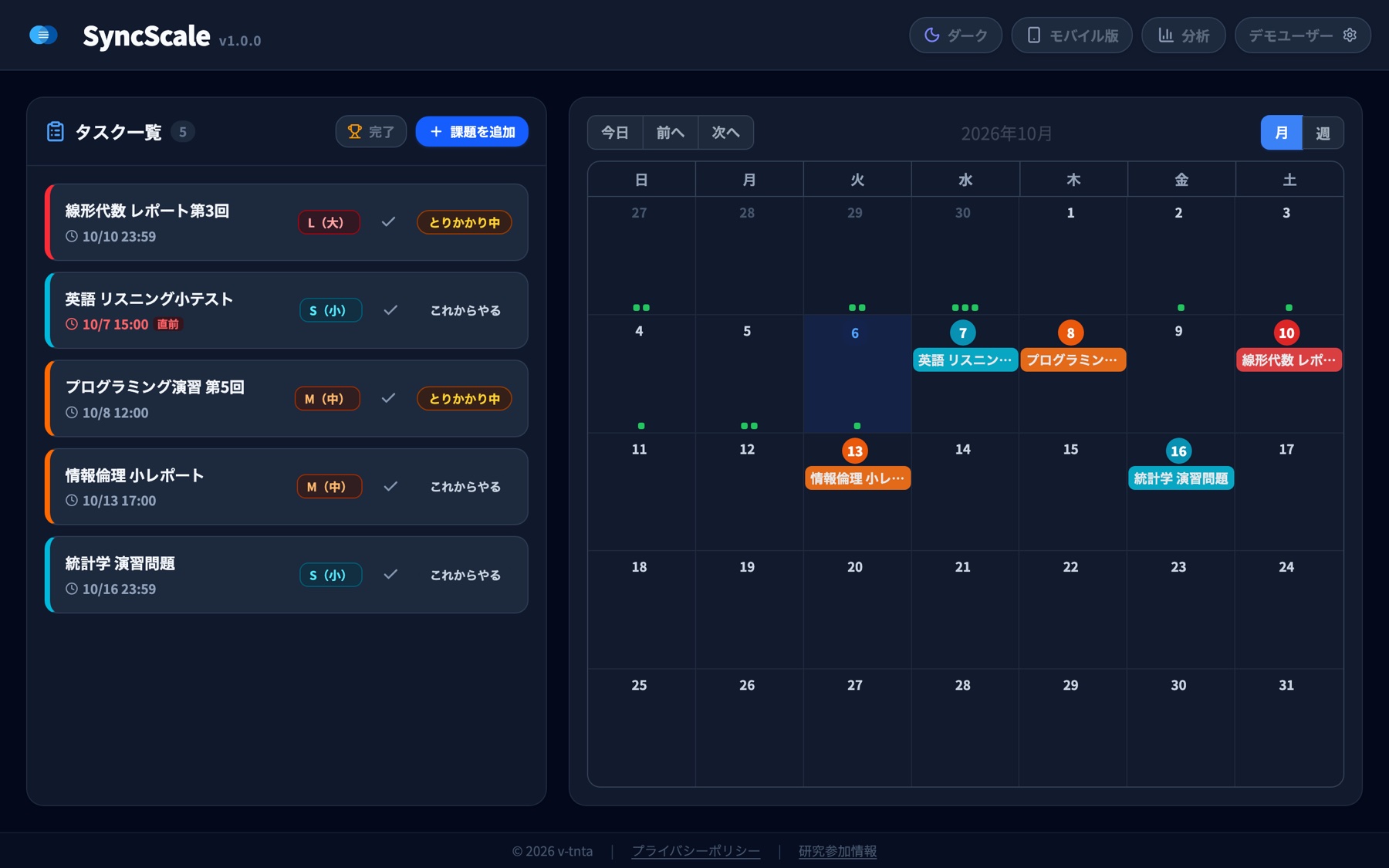
Task: Change これからやる status of 統計学 task
Action: [465, 575]
